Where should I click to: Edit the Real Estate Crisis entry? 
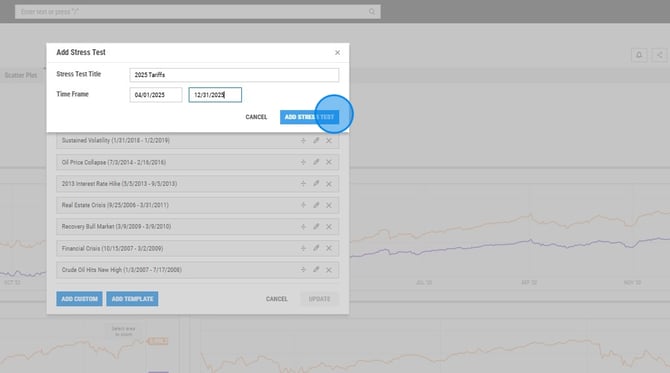pyautogui.click(x=316, y=205)
